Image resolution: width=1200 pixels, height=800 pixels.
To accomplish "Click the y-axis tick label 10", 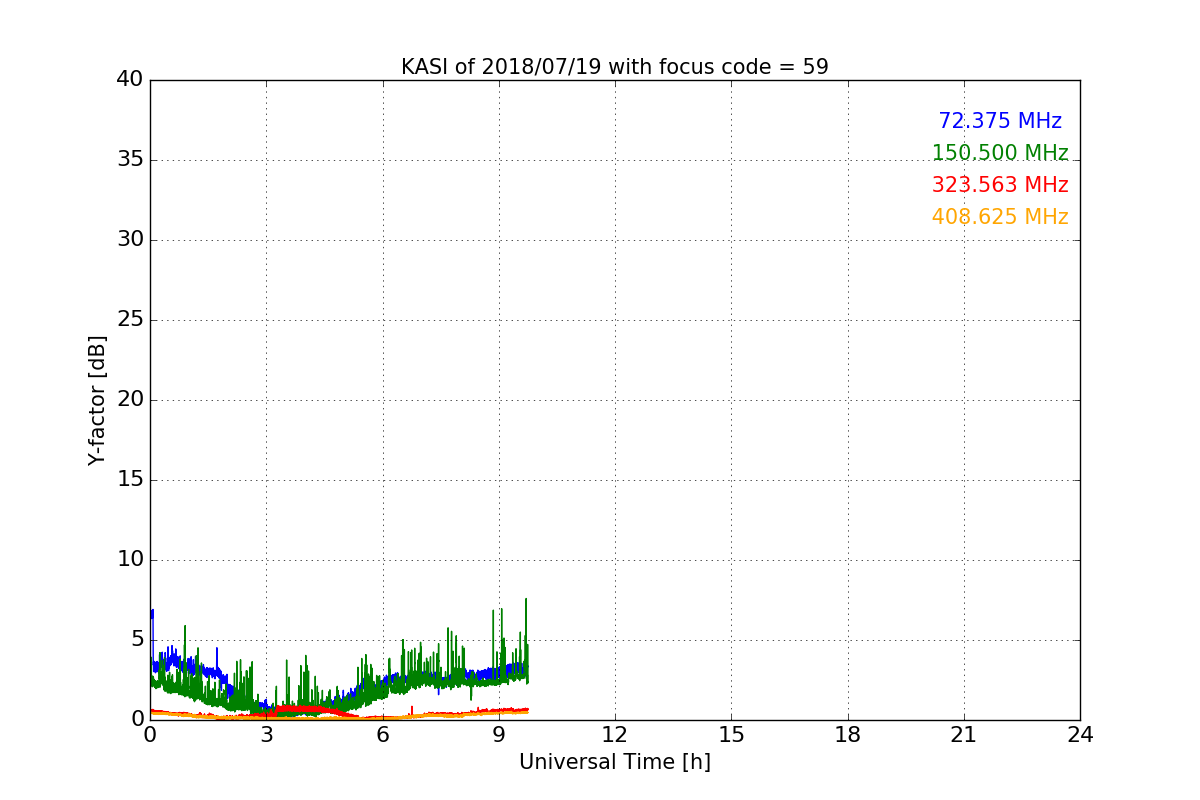I will [x=130, y=560].
